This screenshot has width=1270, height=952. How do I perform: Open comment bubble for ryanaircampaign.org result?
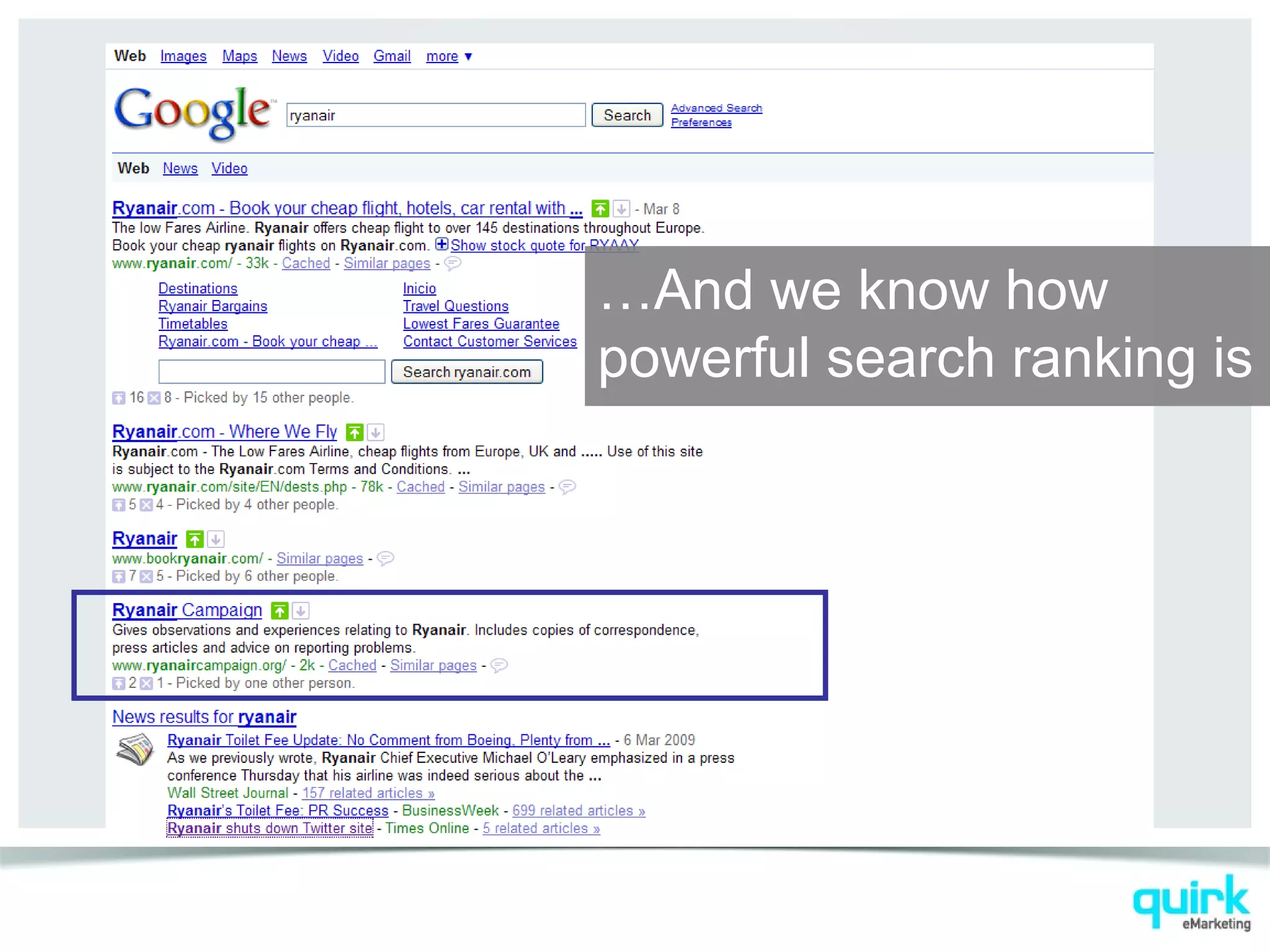(x=499, y=666)
